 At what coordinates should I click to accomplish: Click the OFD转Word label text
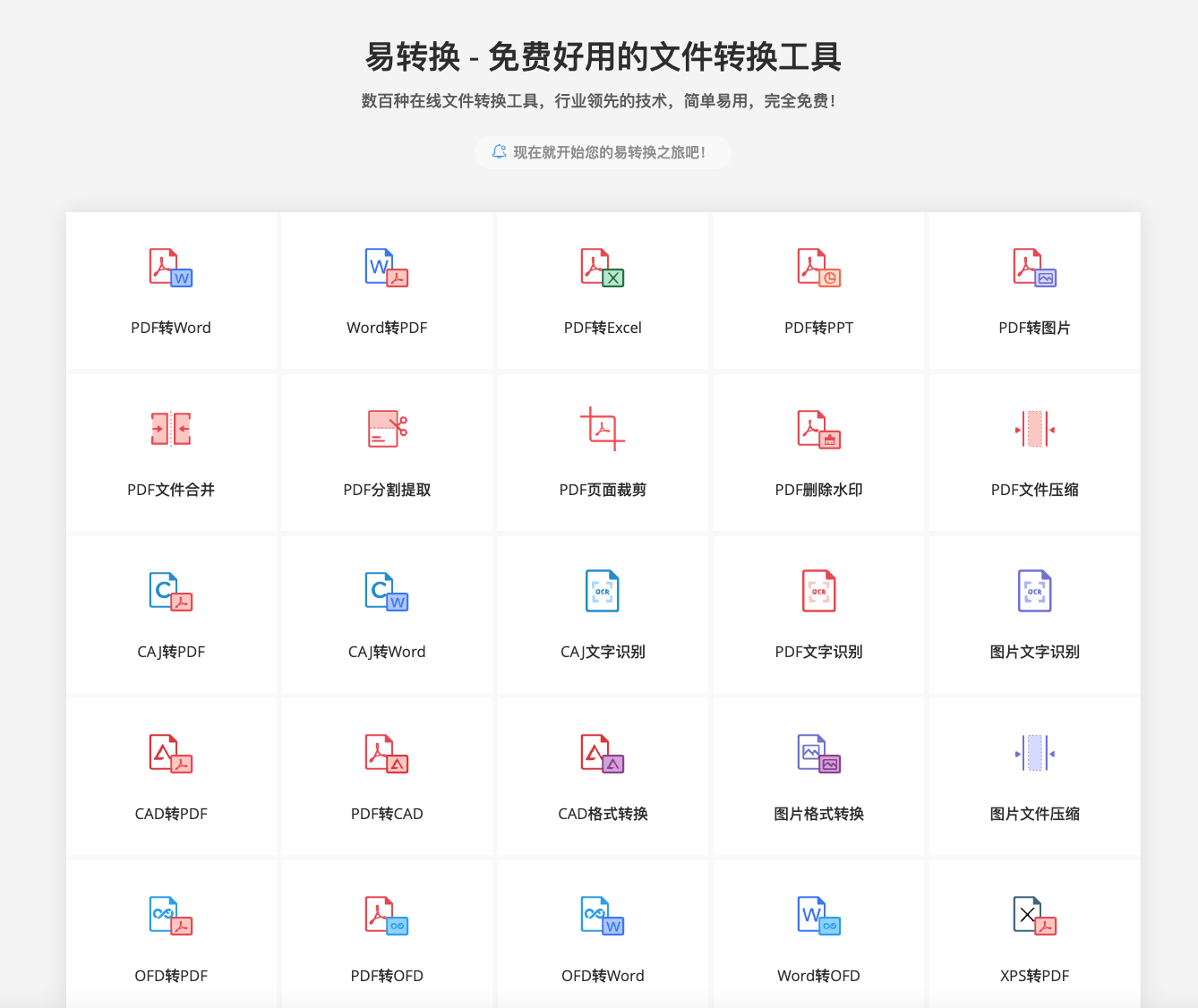point(603,976)
